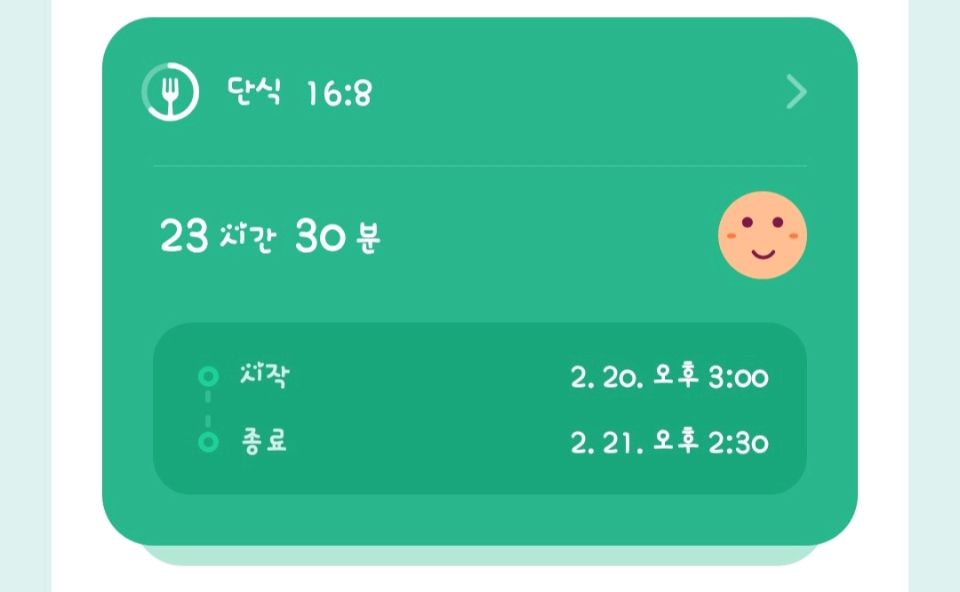Click the 종료 end circle marker
The width and height of the screenshot is (960, 592).
coord(208,442)
